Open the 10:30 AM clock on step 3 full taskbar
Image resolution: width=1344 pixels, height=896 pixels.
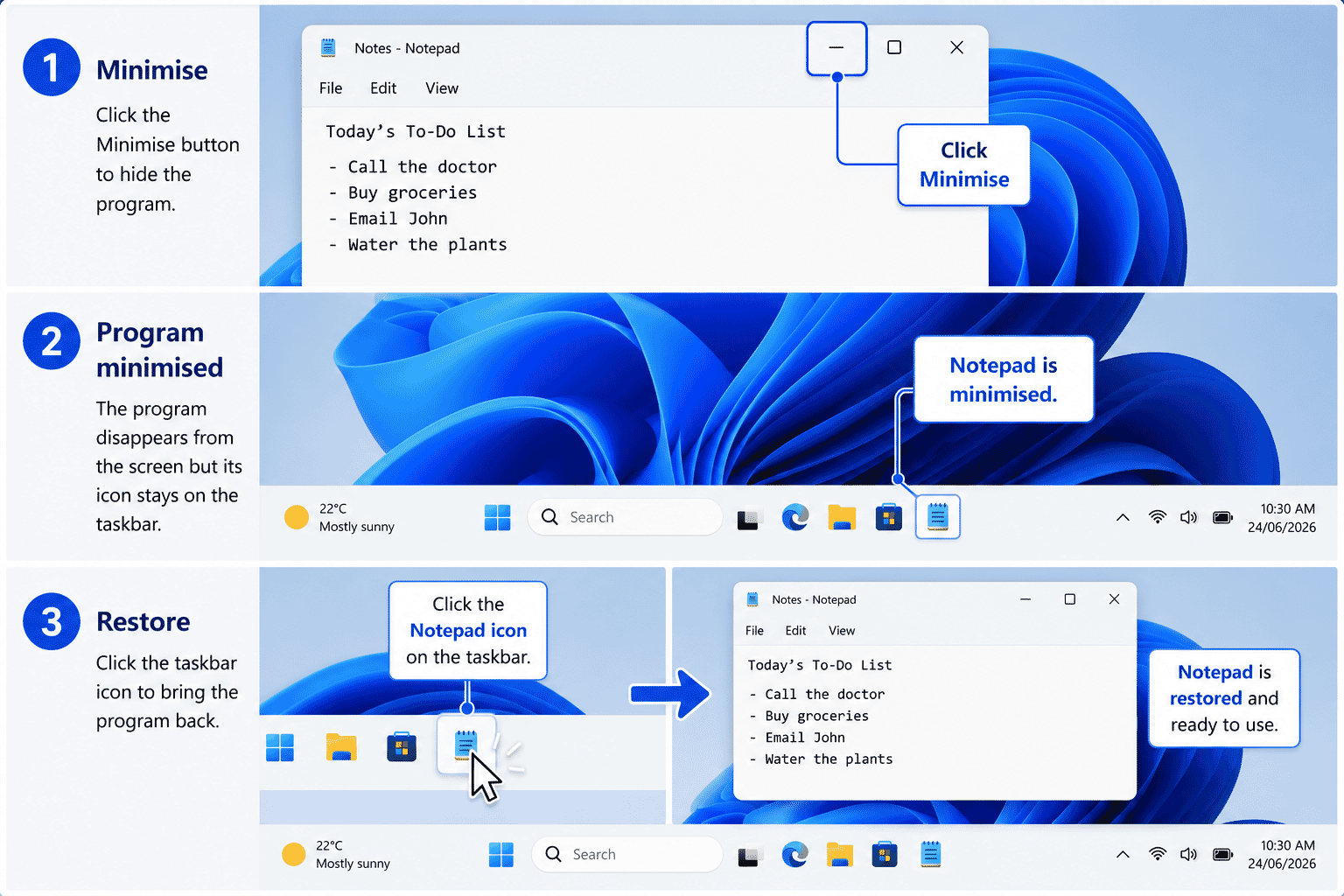click(x=1282, y=854)
